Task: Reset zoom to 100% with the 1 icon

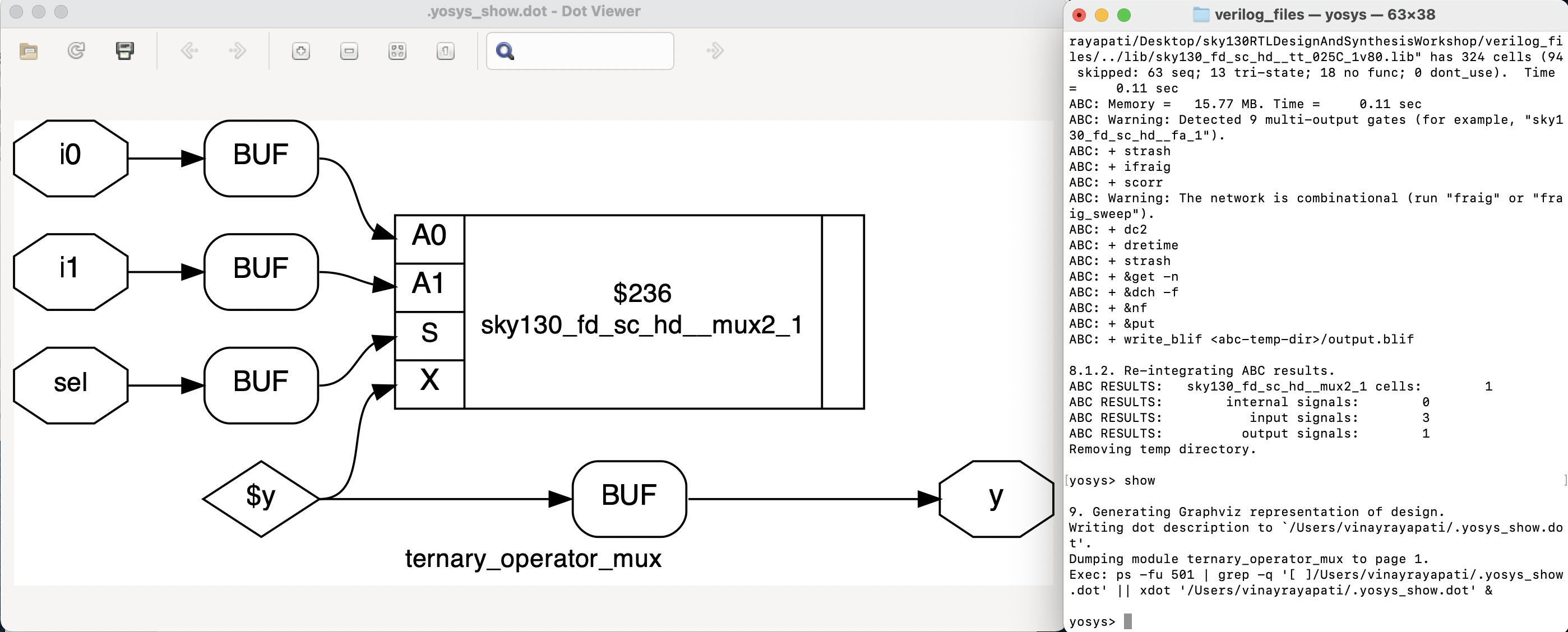Action: 445,51
